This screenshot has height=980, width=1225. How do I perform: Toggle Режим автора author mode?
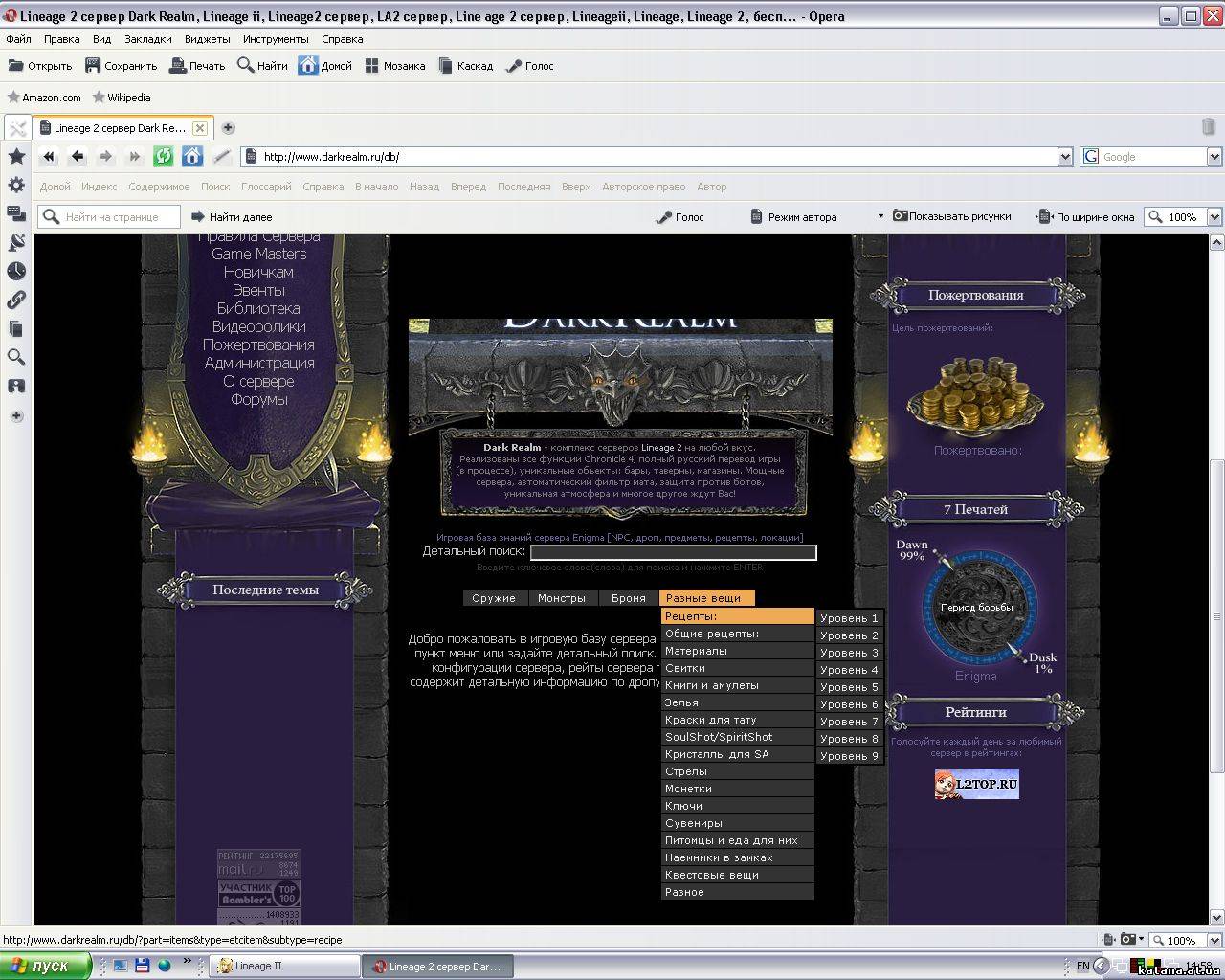click(793, 217)
